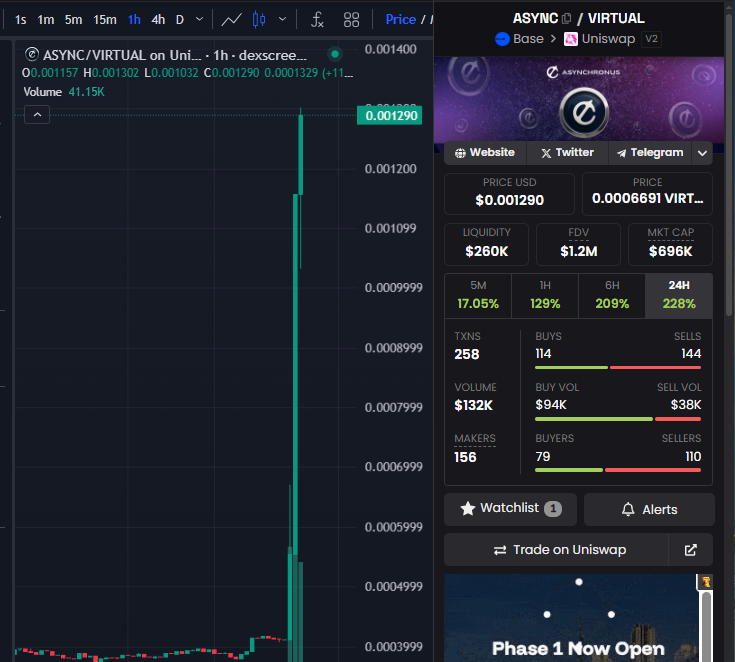Screen dimensions: 735x662
Task: Open the indicators fx icon
Action: [317, 20]
